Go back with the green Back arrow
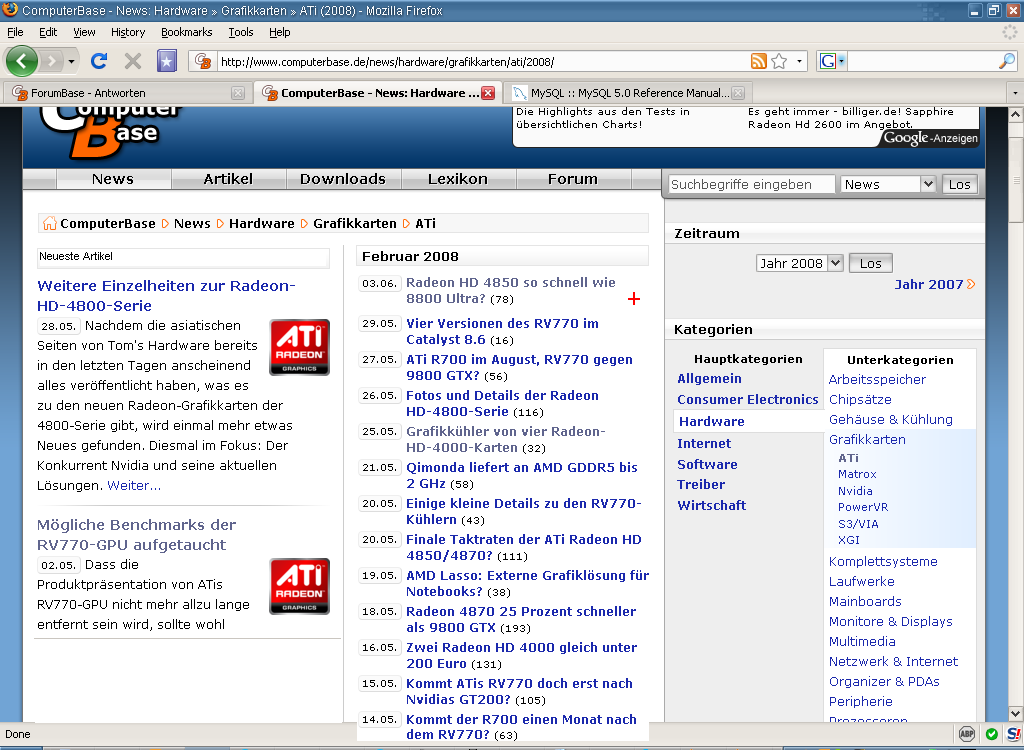 coord(22,61)
